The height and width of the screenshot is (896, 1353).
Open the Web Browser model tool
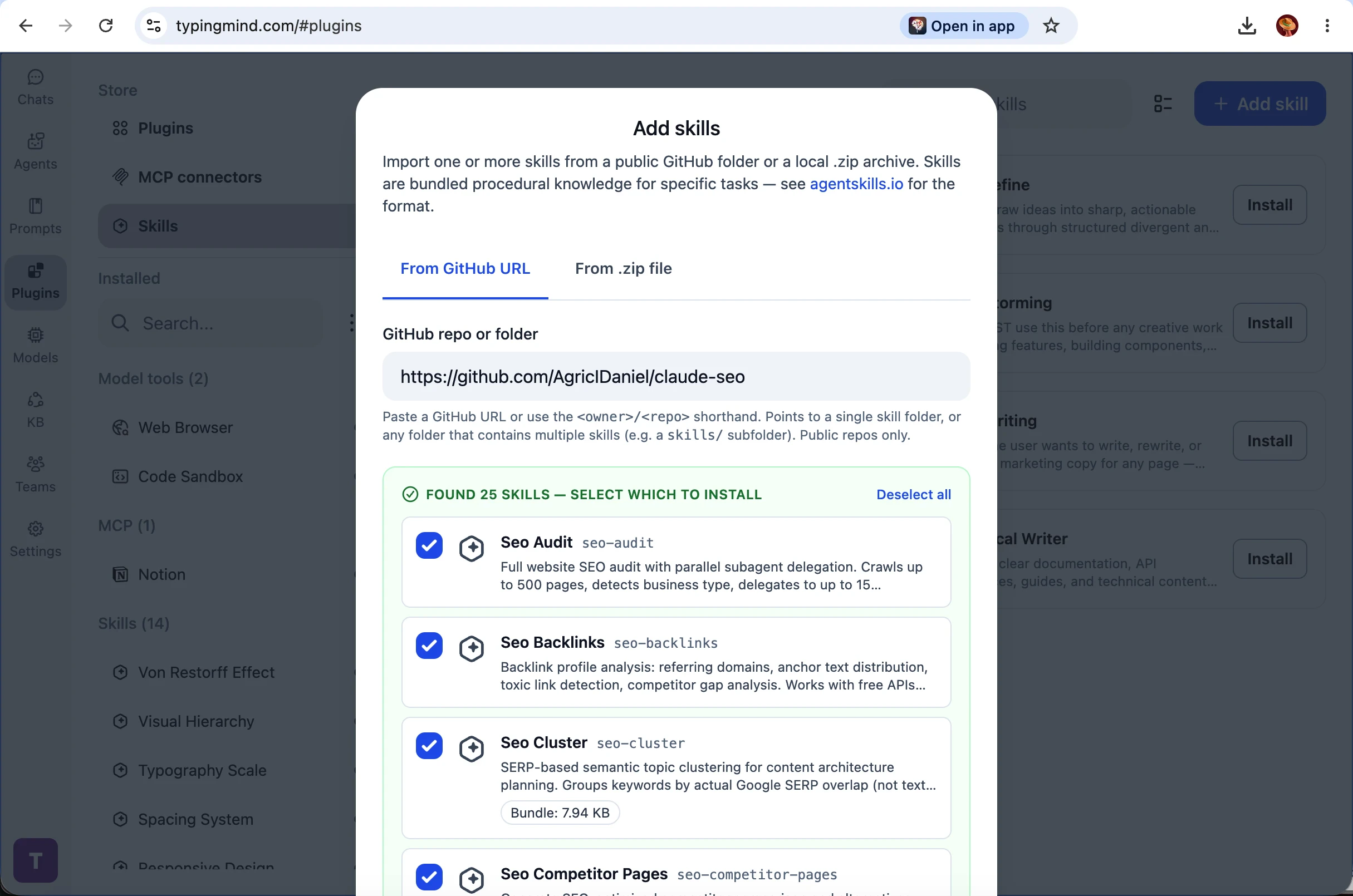(227, 427)
